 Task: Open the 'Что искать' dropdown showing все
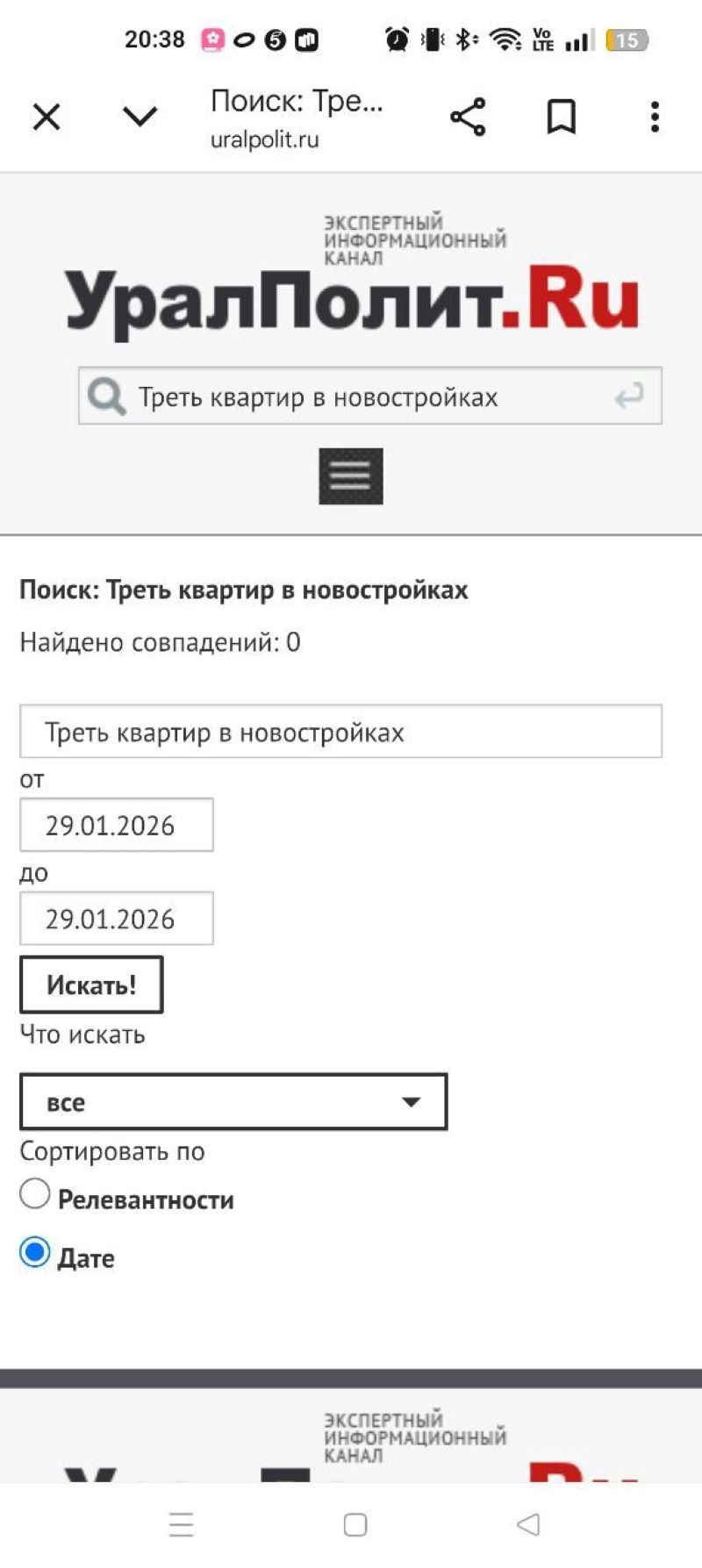pos(233,1101)
